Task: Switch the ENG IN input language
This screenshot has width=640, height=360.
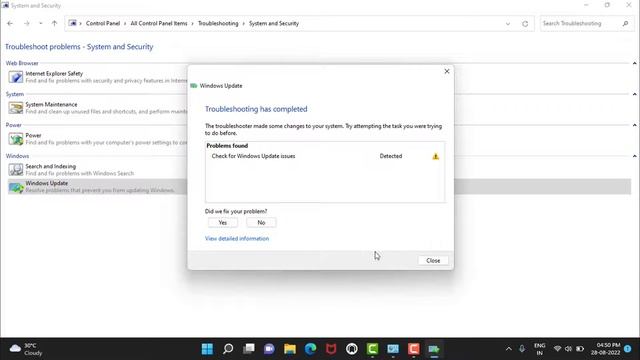Action: (540, 349)
